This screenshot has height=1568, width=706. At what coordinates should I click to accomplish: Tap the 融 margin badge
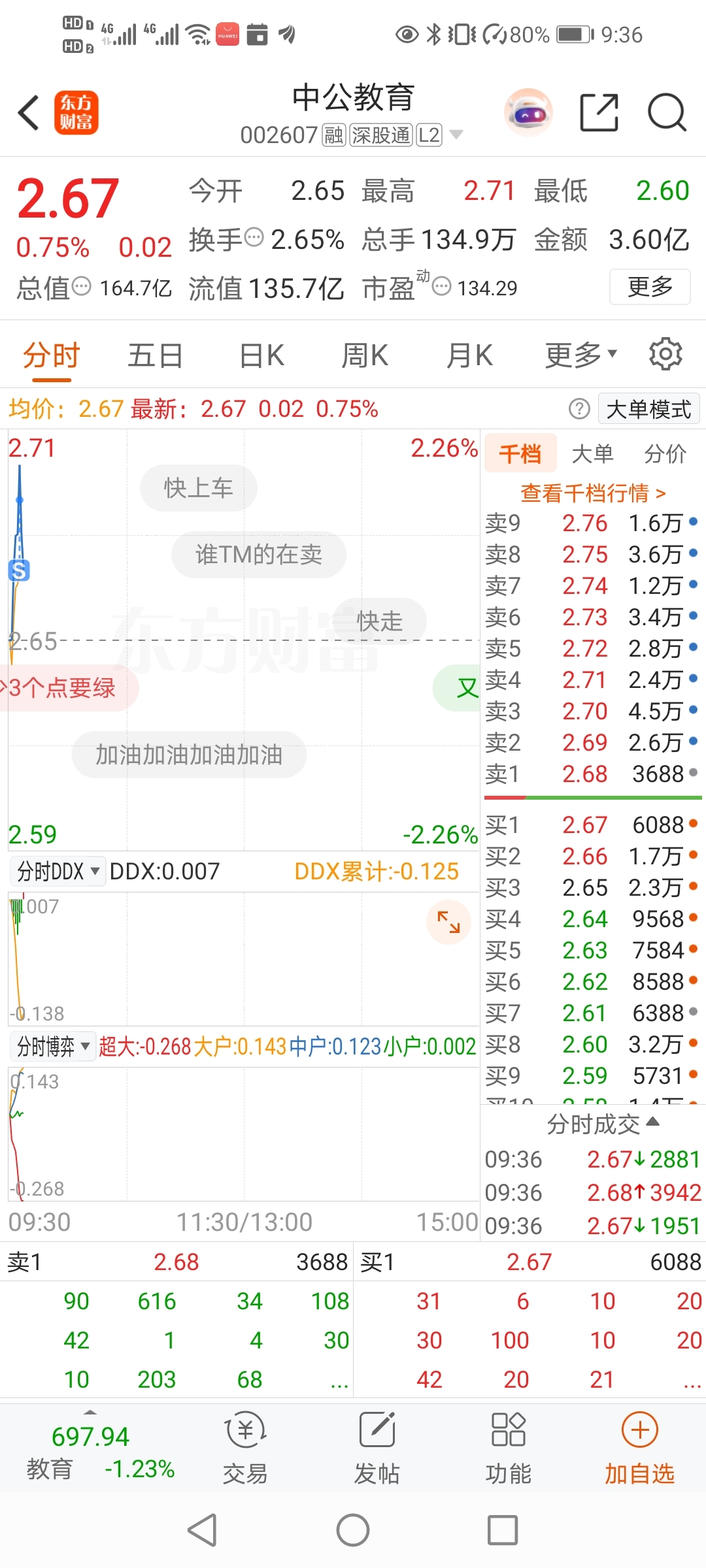[334, 135]
